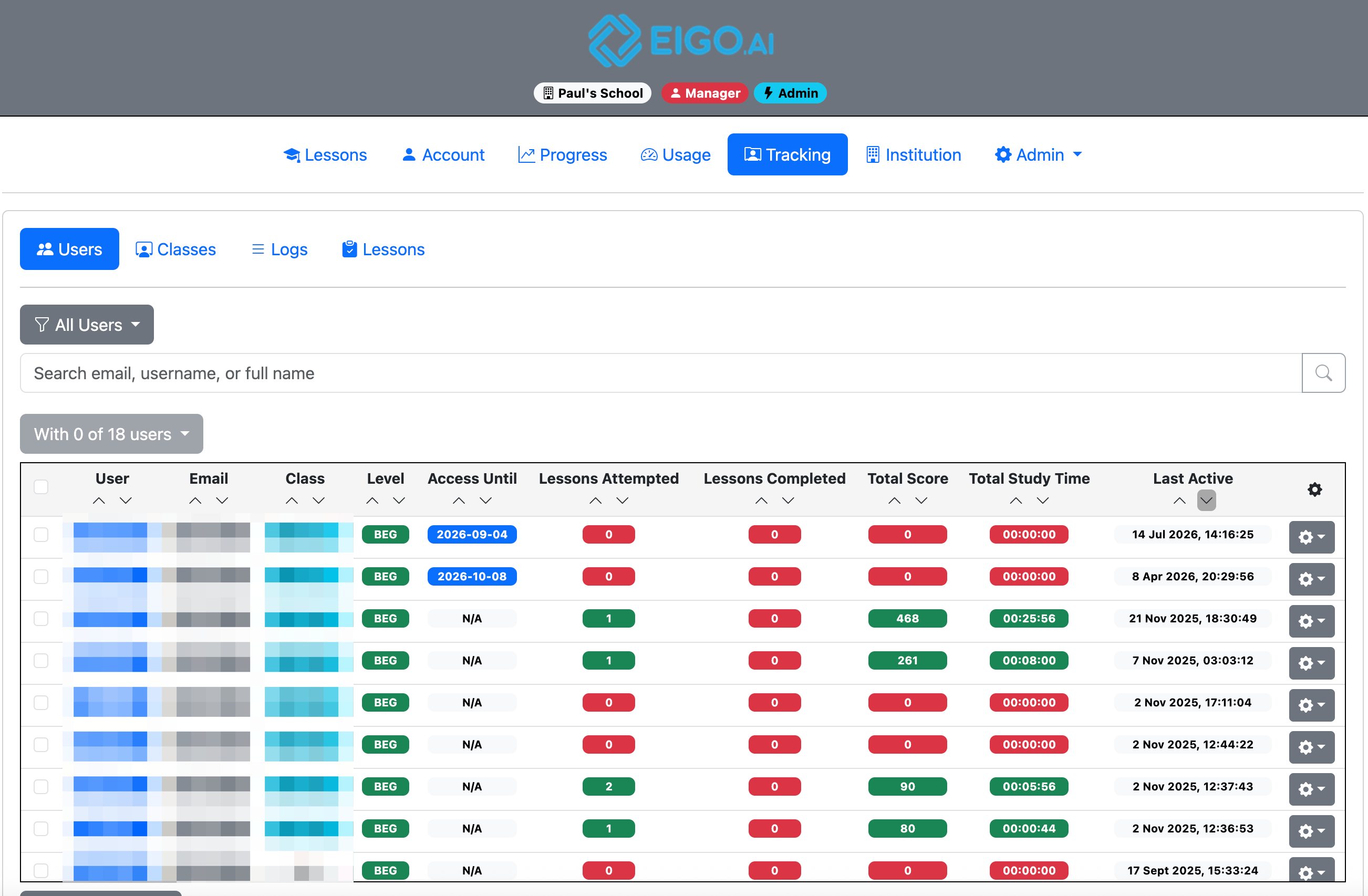Screen dimensions: 1368x896
Task: Check the row with score 468
Action: [x=41, y=618]
